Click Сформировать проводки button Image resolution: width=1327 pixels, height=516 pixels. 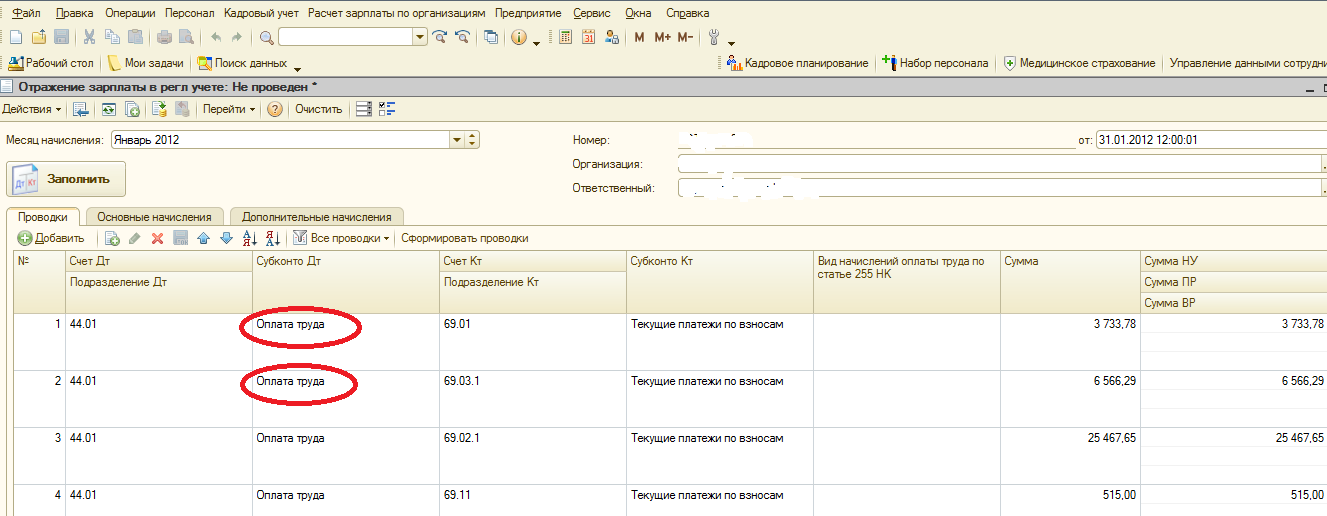click(464, 238)
